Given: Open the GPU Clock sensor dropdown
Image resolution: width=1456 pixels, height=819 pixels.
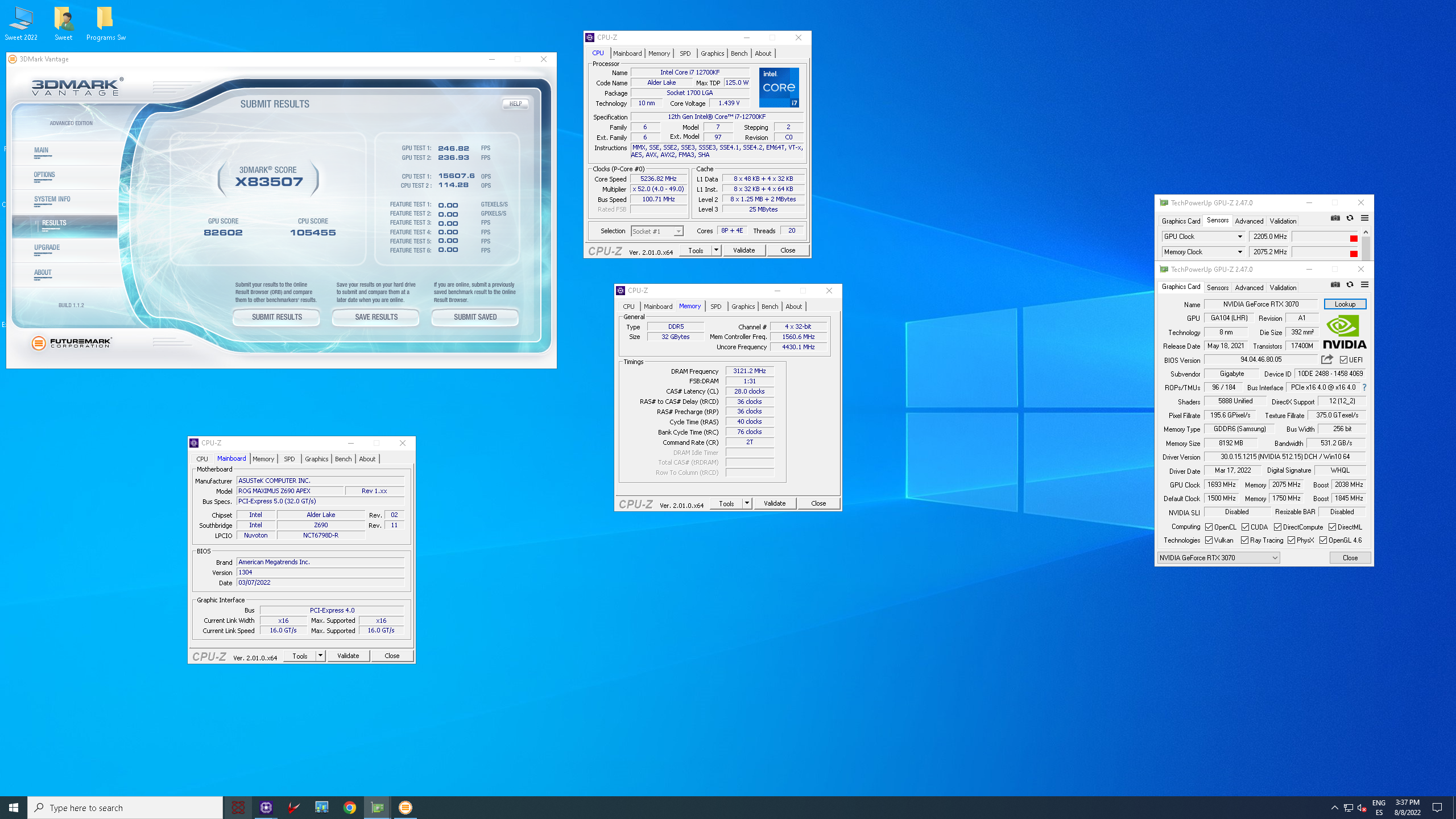Looking at the screenshot, I should (x=1203, y=237).
